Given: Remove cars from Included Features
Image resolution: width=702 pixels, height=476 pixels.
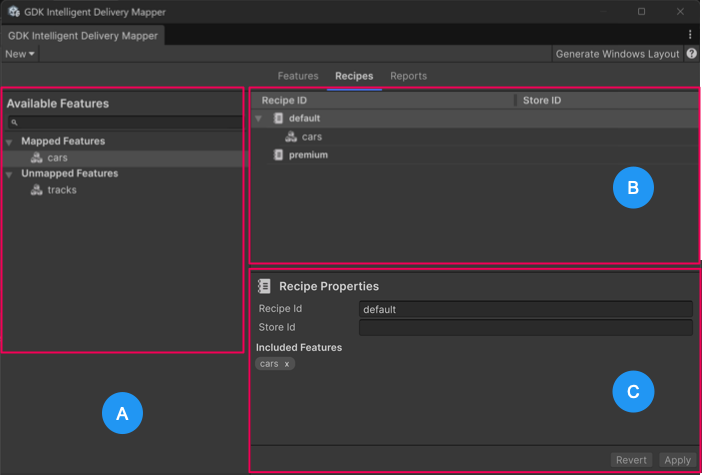Looking at the screenshot, I should 287,364.
